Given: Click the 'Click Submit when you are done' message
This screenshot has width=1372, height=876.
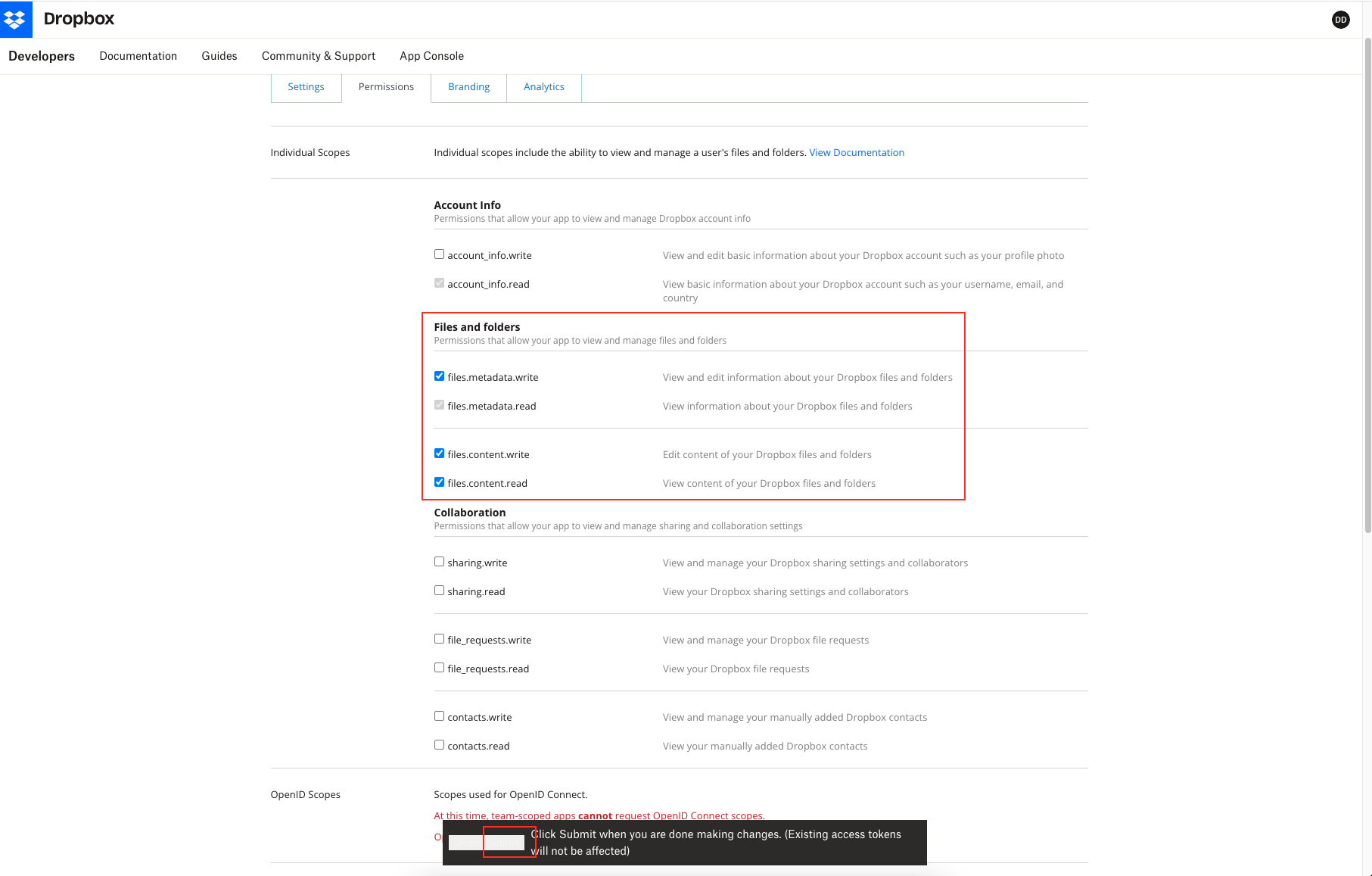Looking at the screenshot, I should point(716,843).
